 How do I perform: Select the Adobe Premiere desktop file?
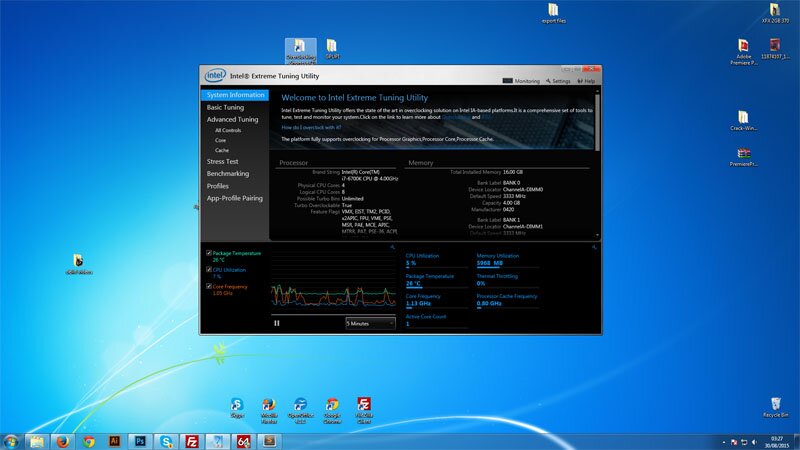[743, 52]
